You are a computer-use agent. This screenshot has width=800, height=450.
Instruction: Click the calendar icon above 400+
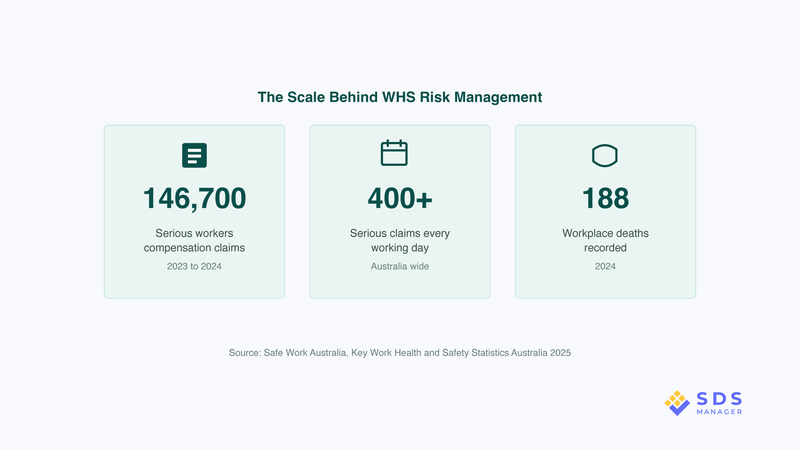394,153
